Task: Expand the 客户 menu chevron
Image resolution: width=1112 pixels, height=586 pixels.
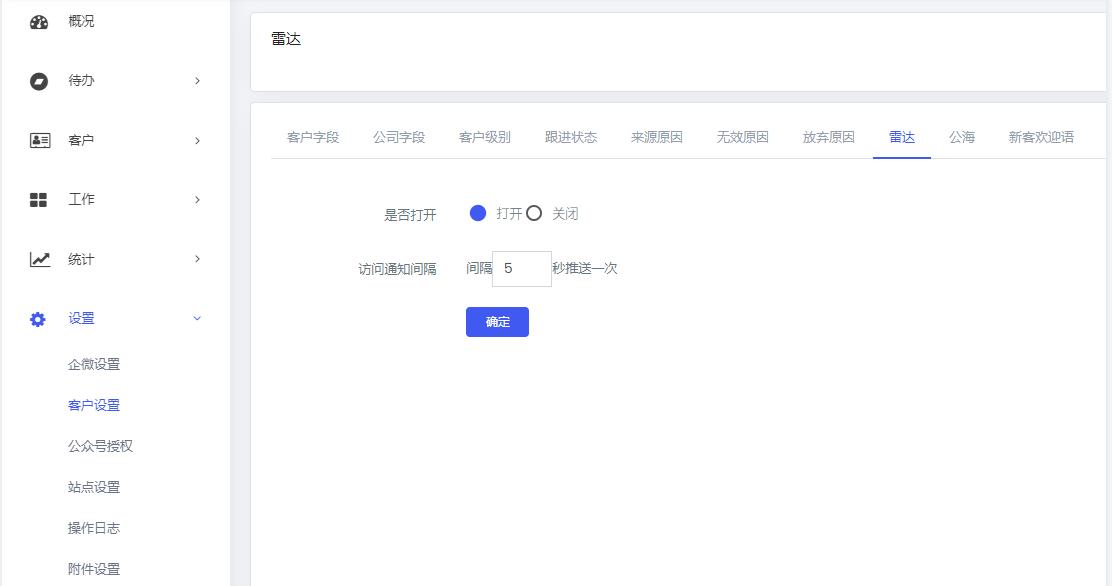Action: [197, 140]
